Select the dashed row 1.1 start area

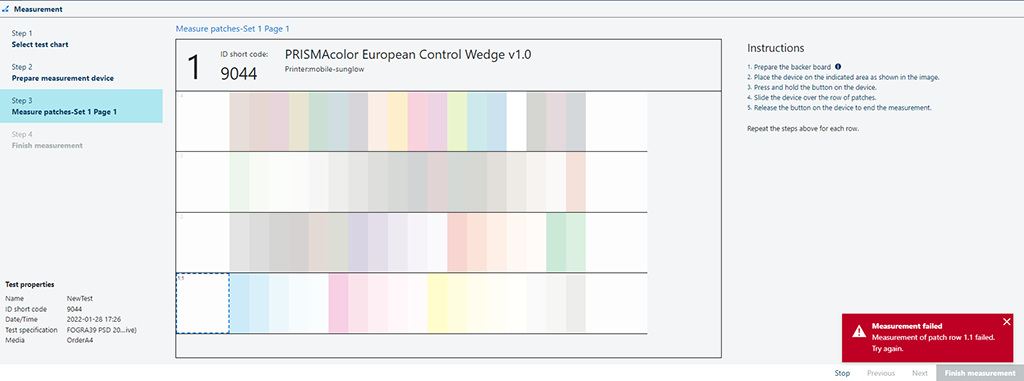pyautogui.click(x=202, y=303)
